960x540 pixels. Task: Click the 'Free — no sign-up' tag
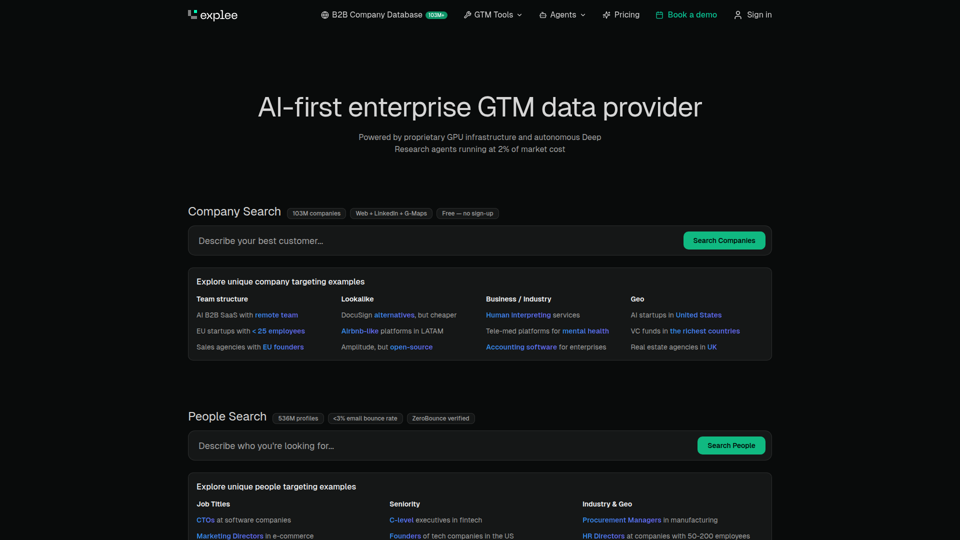tap(468, 214)
